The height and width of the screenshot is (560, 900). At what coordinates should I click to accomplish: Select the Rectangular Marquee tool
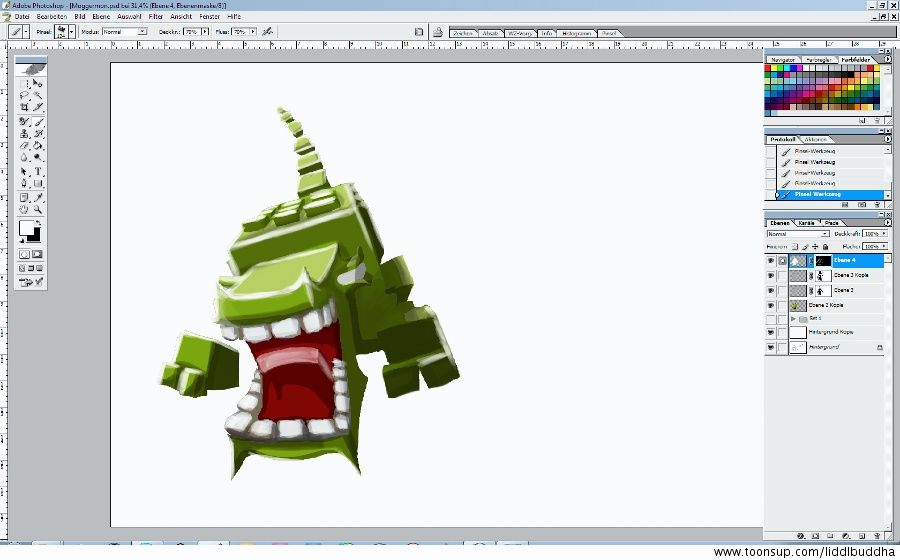click(24, 84)
